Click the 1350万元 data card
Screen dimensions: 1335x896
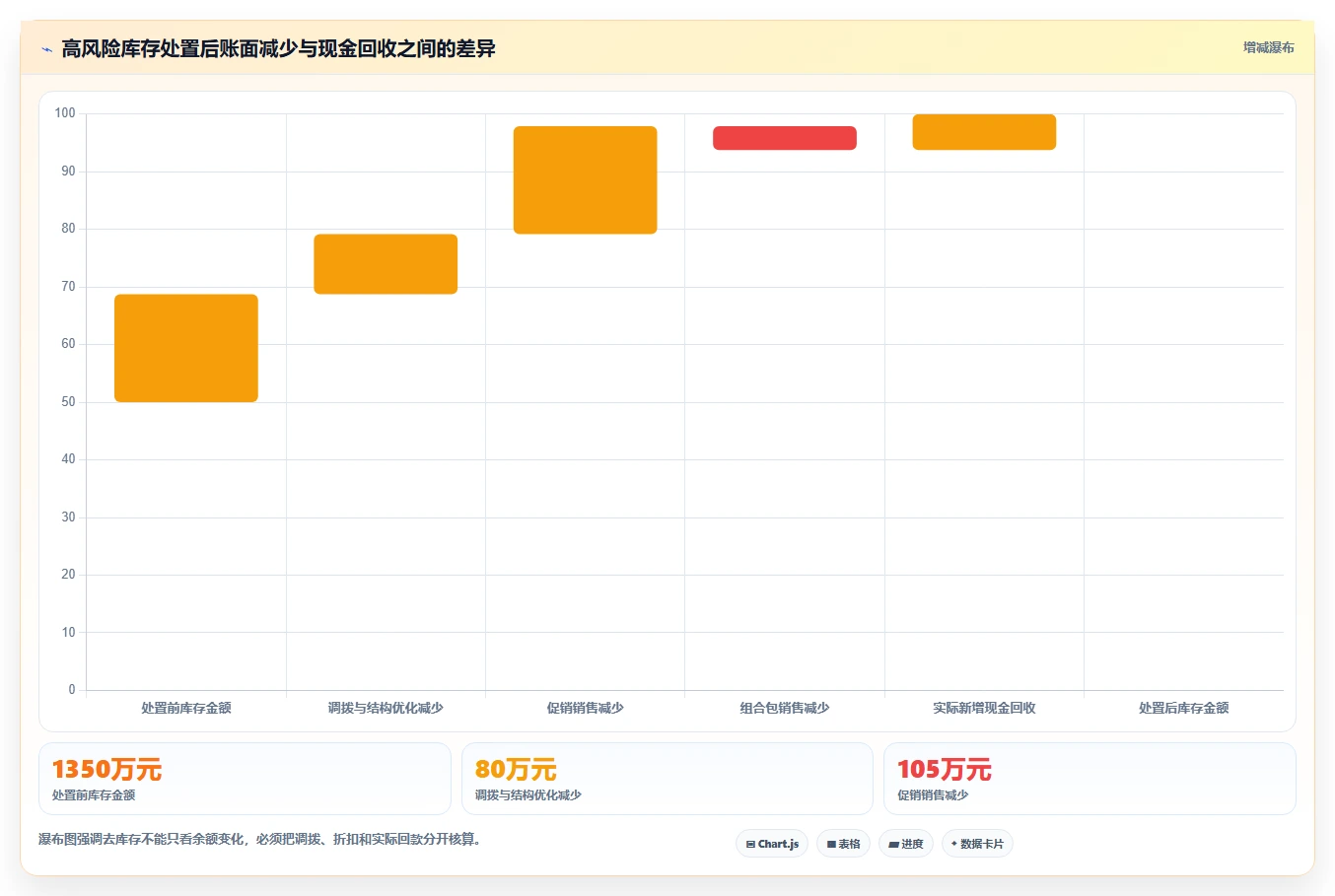pyautogui.click(x=245, y=779)
